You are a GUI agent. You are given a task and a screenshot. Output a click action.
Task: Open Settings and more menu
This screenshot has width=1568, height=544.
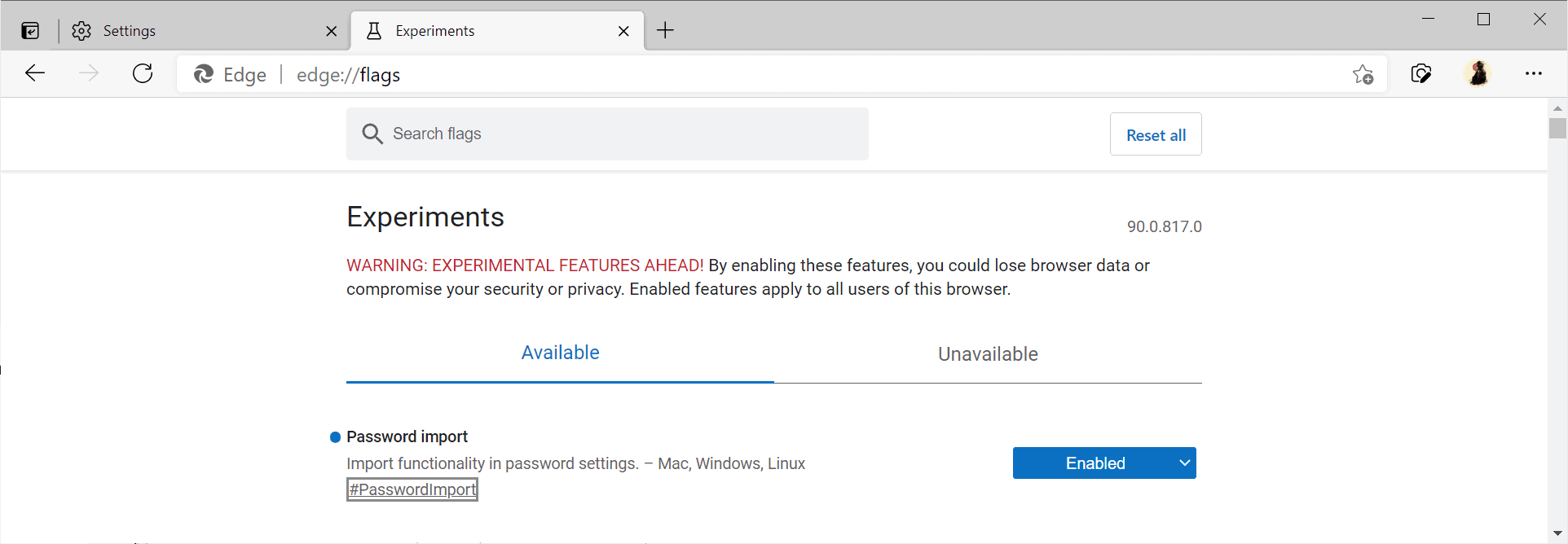tap(1534, 74)
